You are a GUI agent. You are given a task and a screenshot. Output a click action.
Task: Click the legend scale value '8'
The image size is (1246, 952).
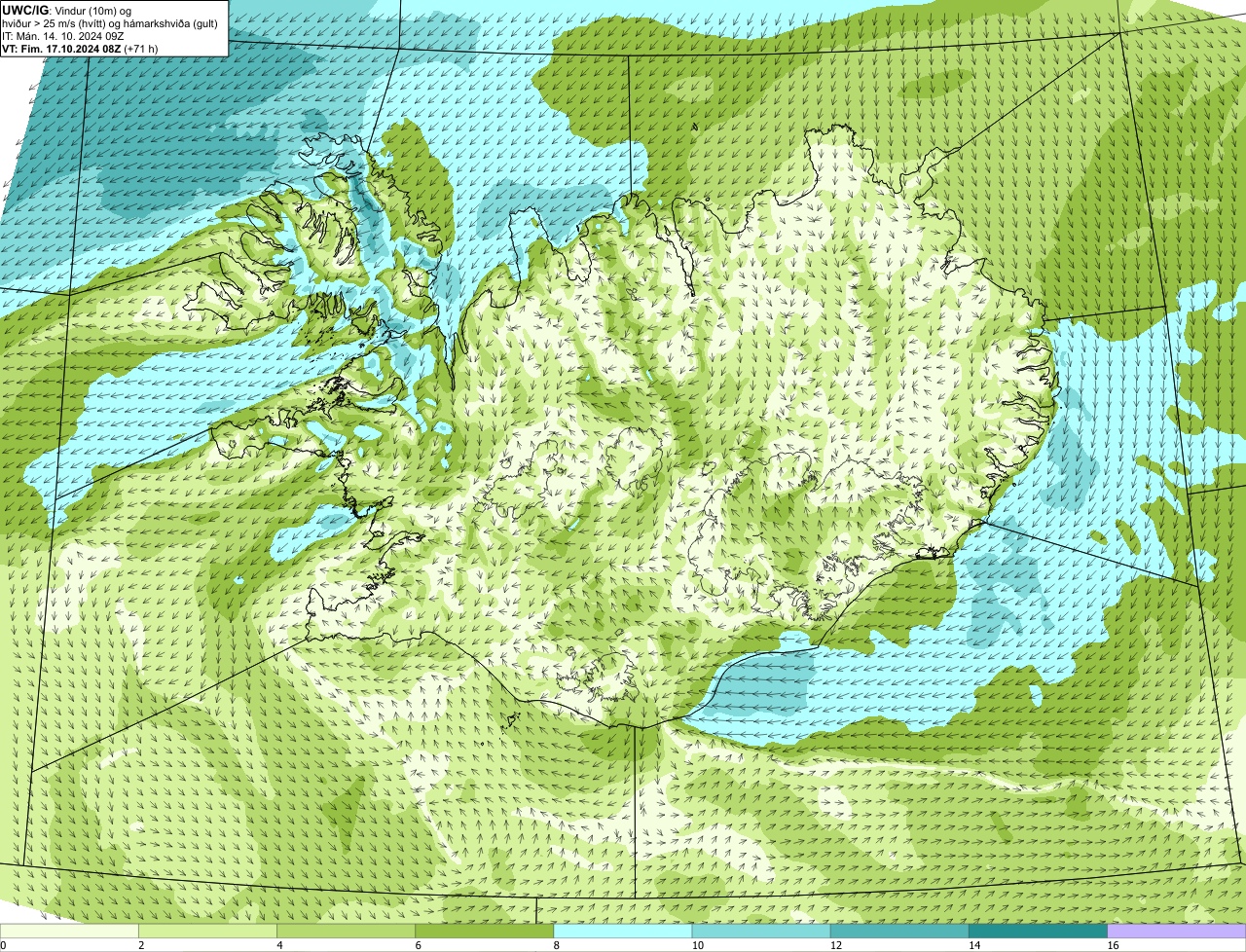557,945
